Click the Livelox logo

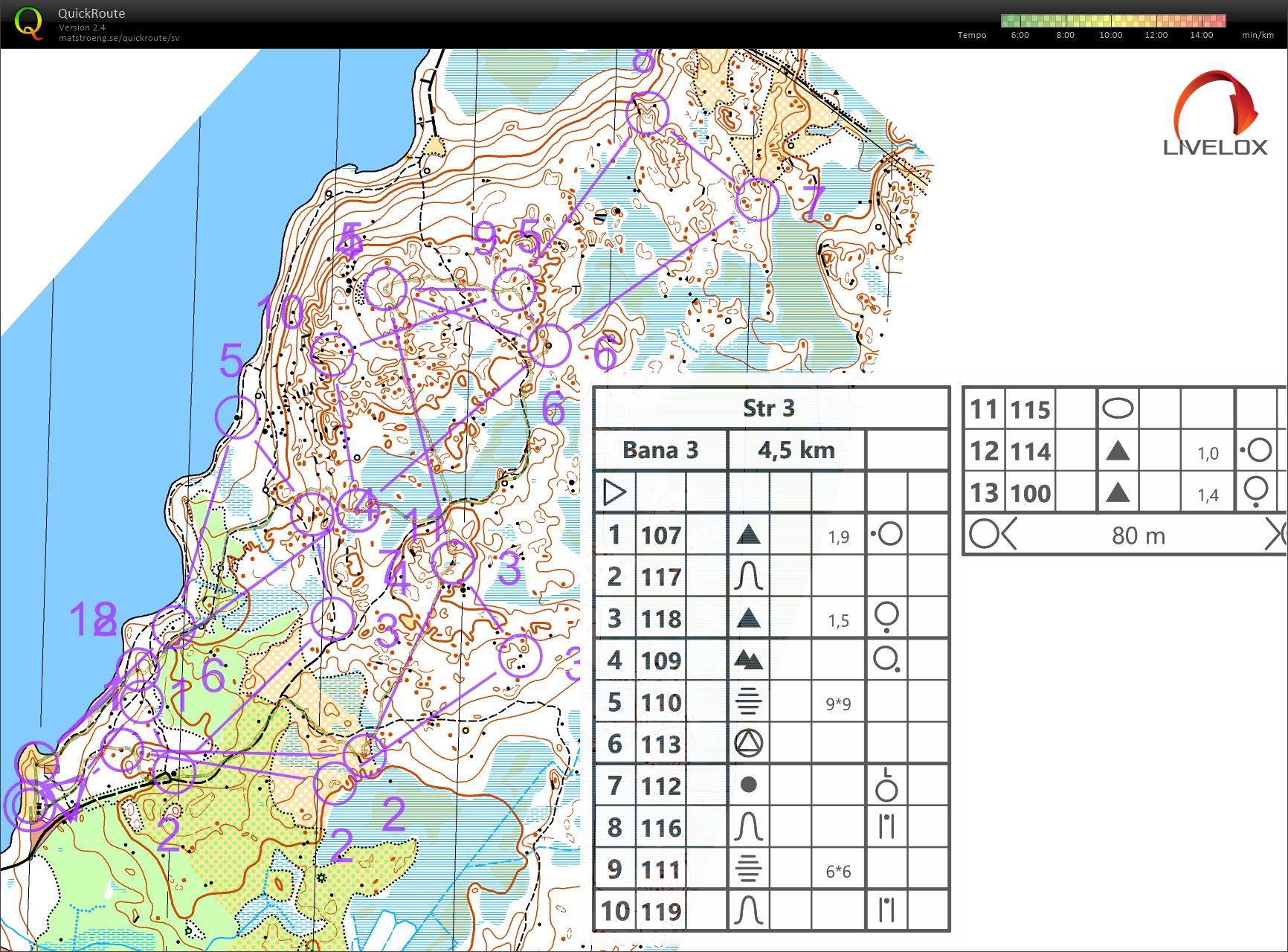[1216, 113]
